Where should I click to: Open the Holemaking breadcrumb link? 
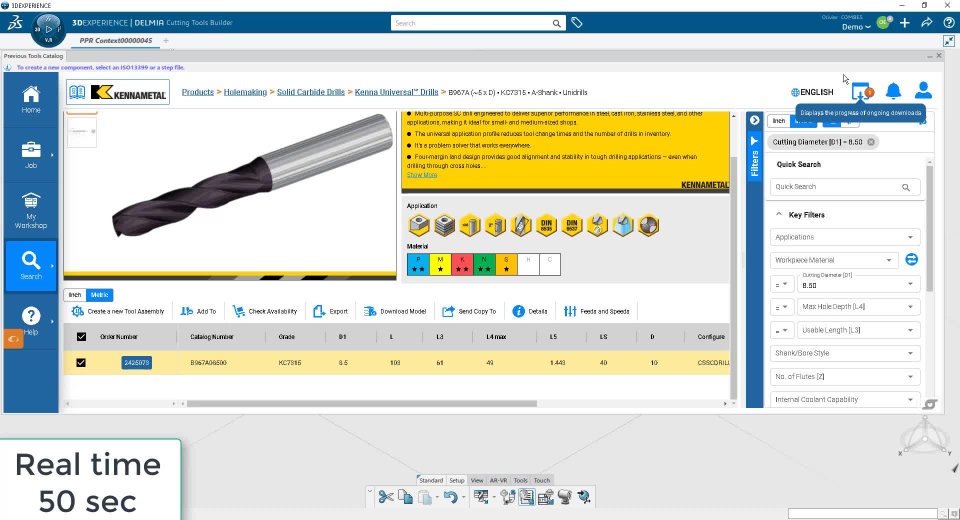pyautogui.click(x=245, y=92)
